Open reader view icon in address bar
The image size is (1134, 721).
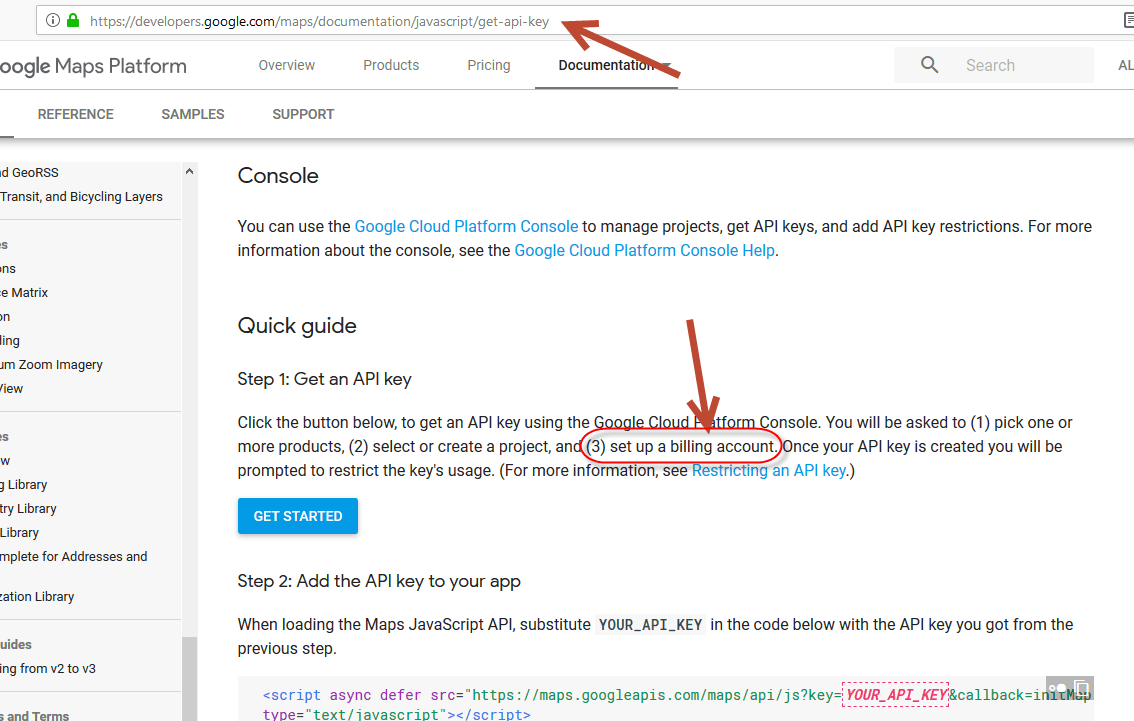click(1126, 20)
